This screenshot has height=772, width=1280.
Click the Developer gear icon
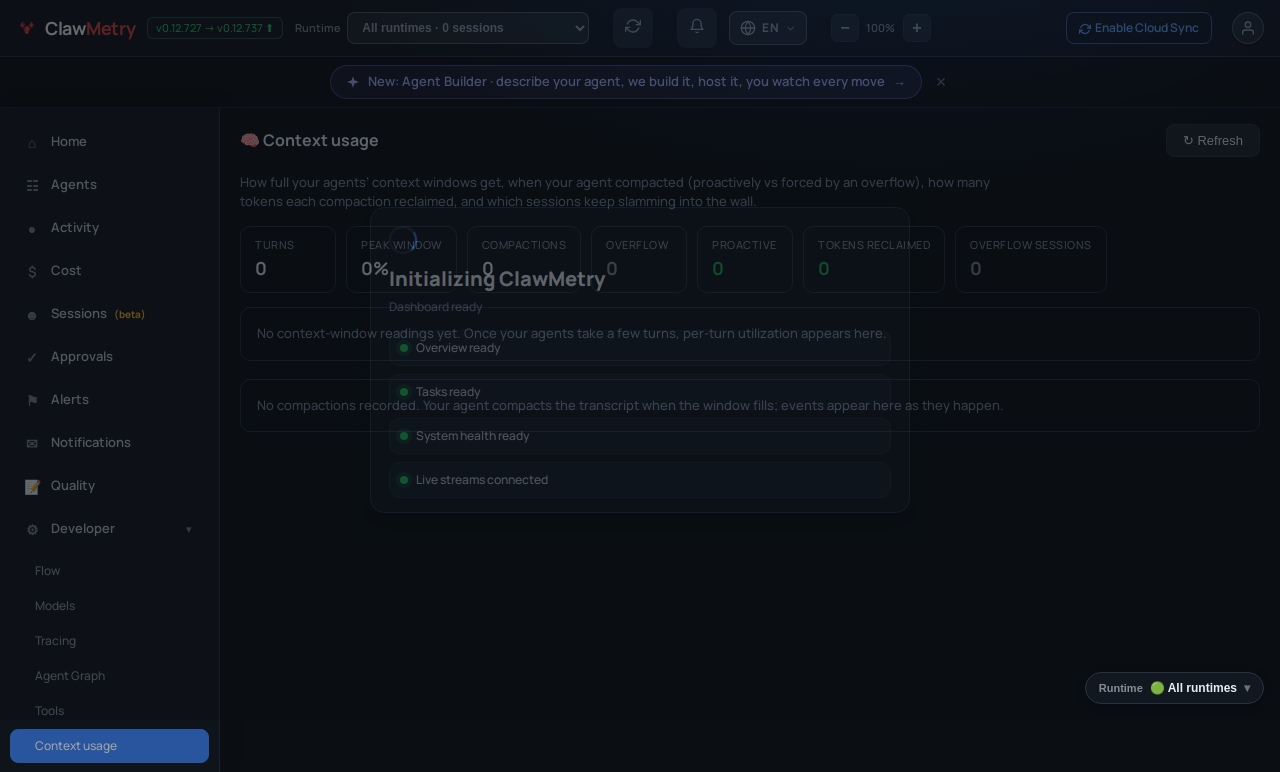[32, 530]
